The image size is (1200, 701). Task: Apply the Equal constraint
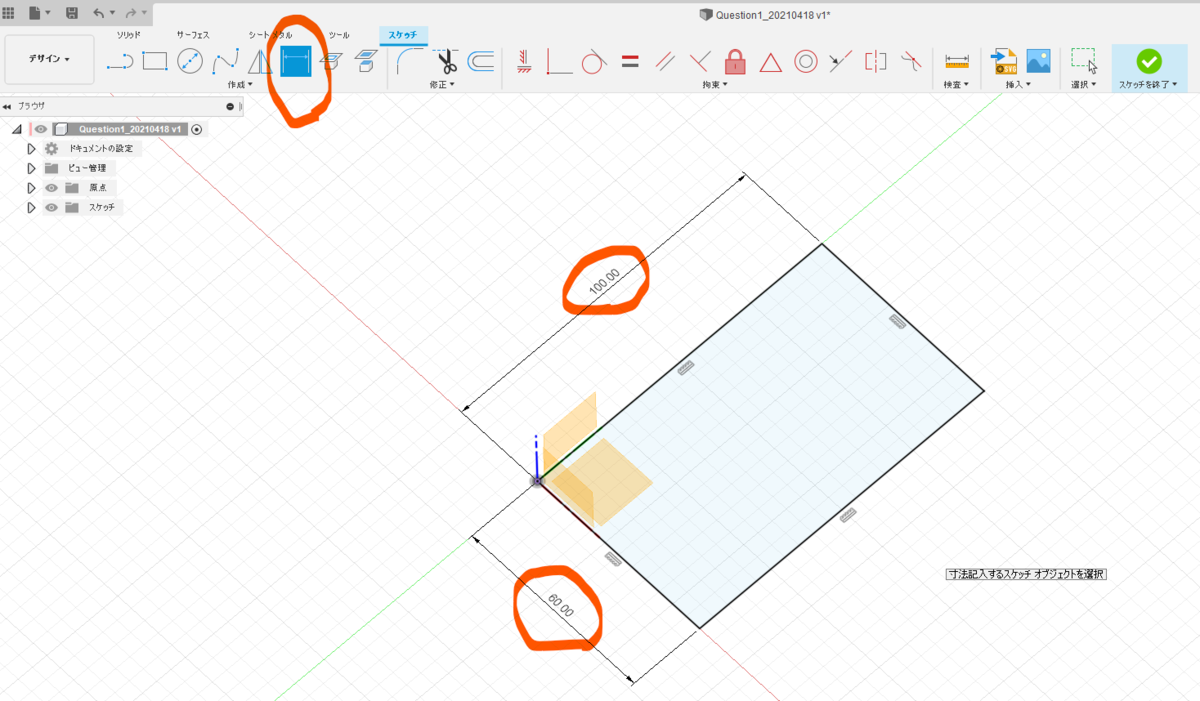point(630,61)
